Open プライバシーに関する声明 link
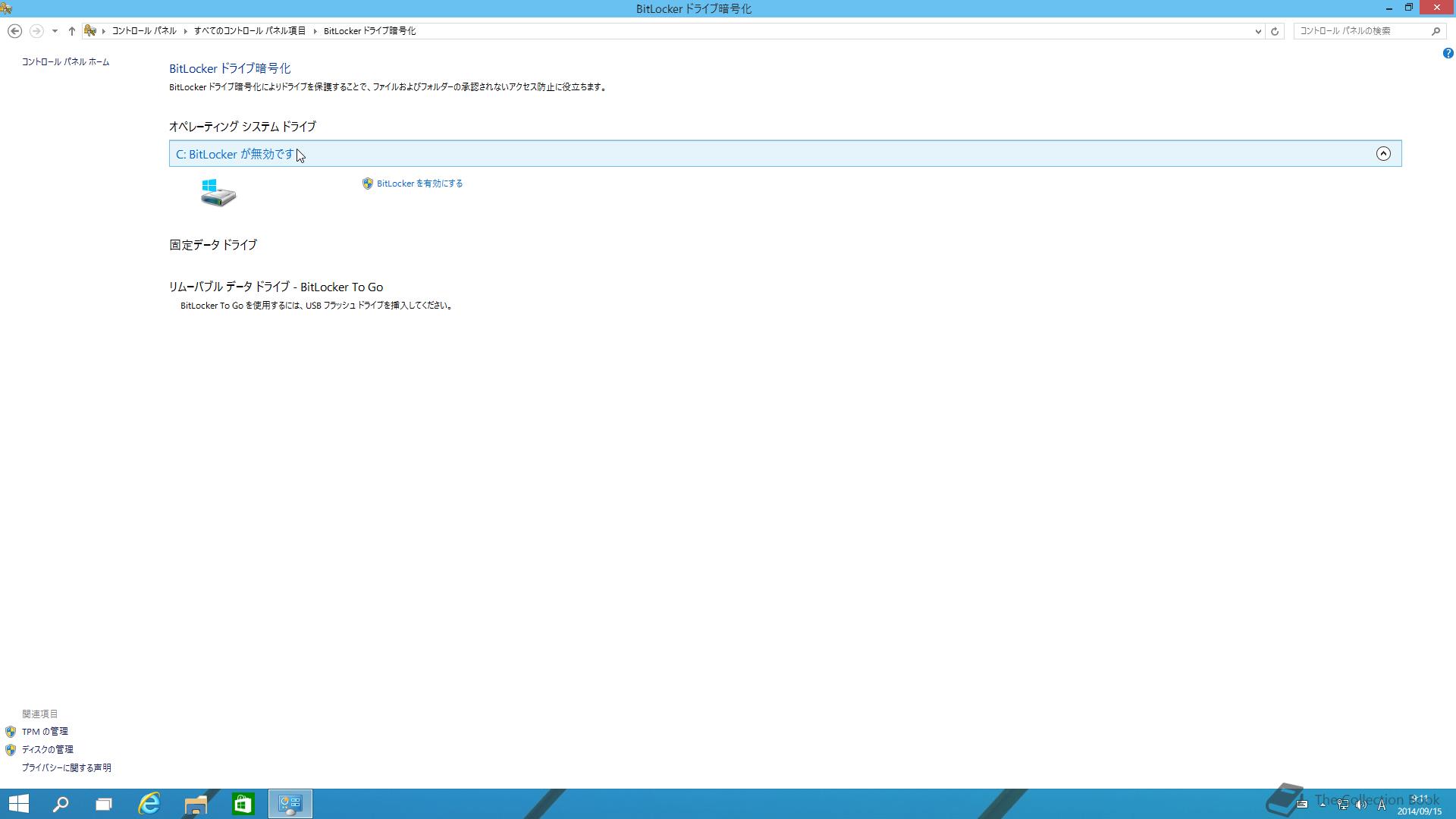This screenshot has height=819, width=1456. [x=66, y=768]
